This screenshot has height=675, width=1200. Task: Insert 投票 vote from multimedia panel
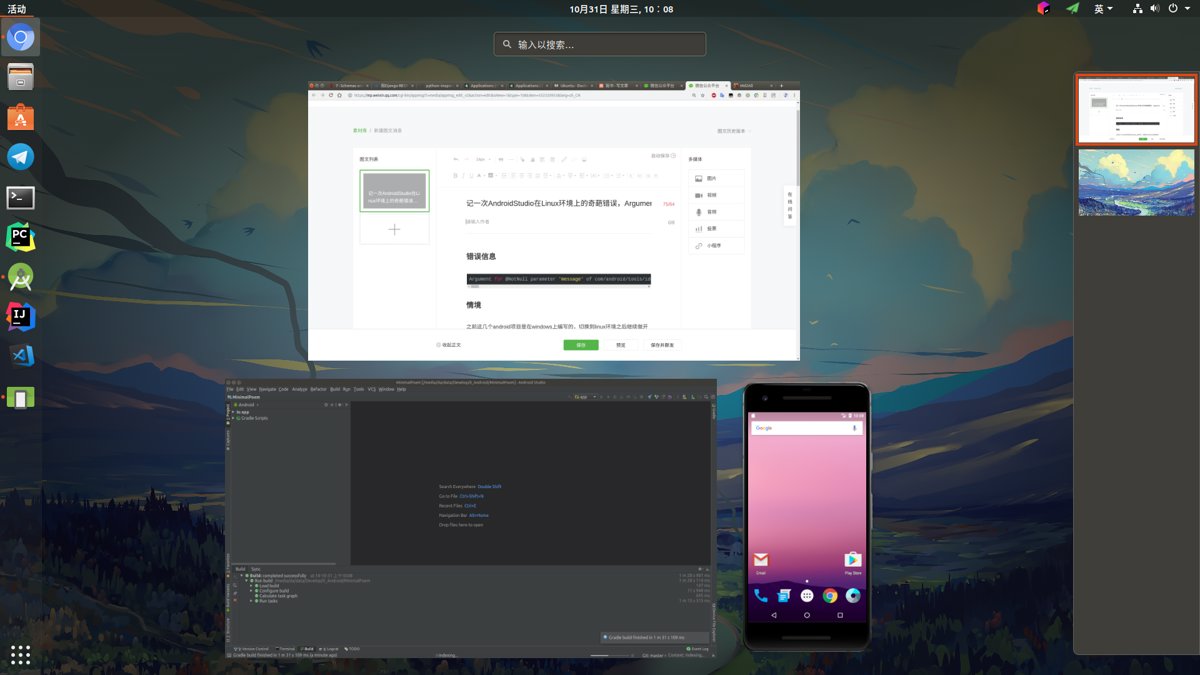[716, 228]
